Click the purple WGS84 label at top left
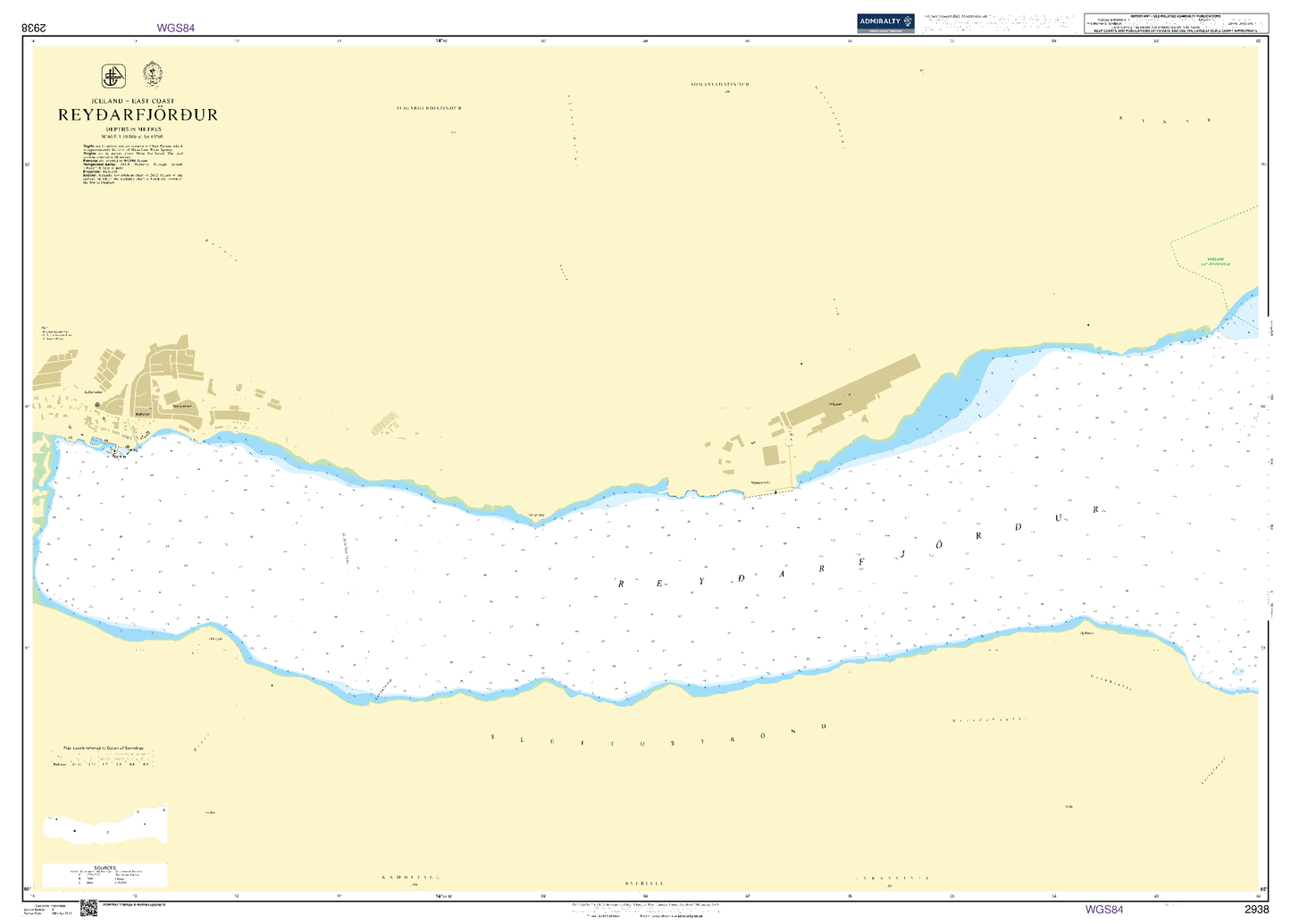This screenshot has height=924, width=1291. point(175,28)
